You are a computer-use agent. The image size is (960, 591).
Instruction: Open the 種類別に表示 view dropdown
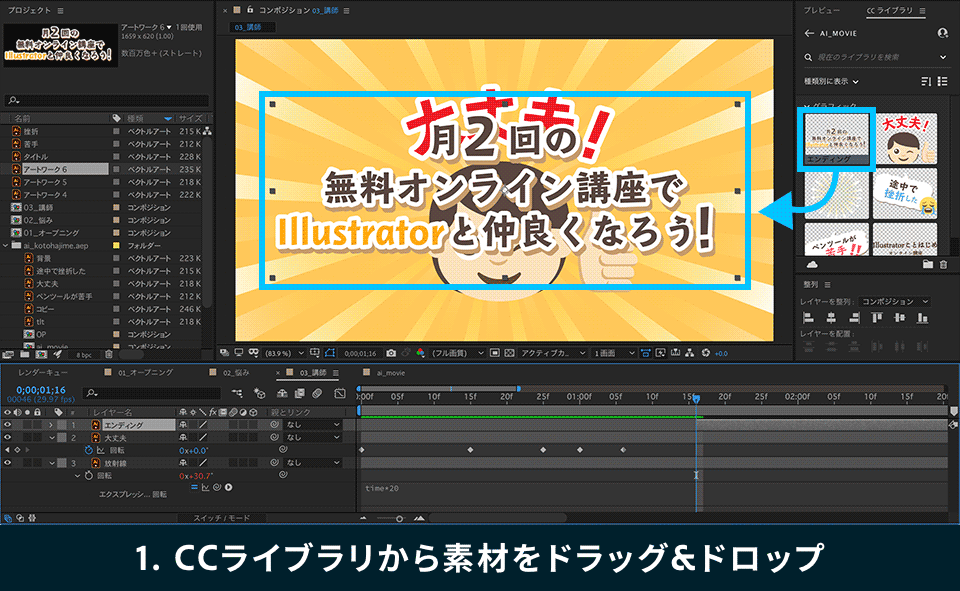tap(831, 81)
